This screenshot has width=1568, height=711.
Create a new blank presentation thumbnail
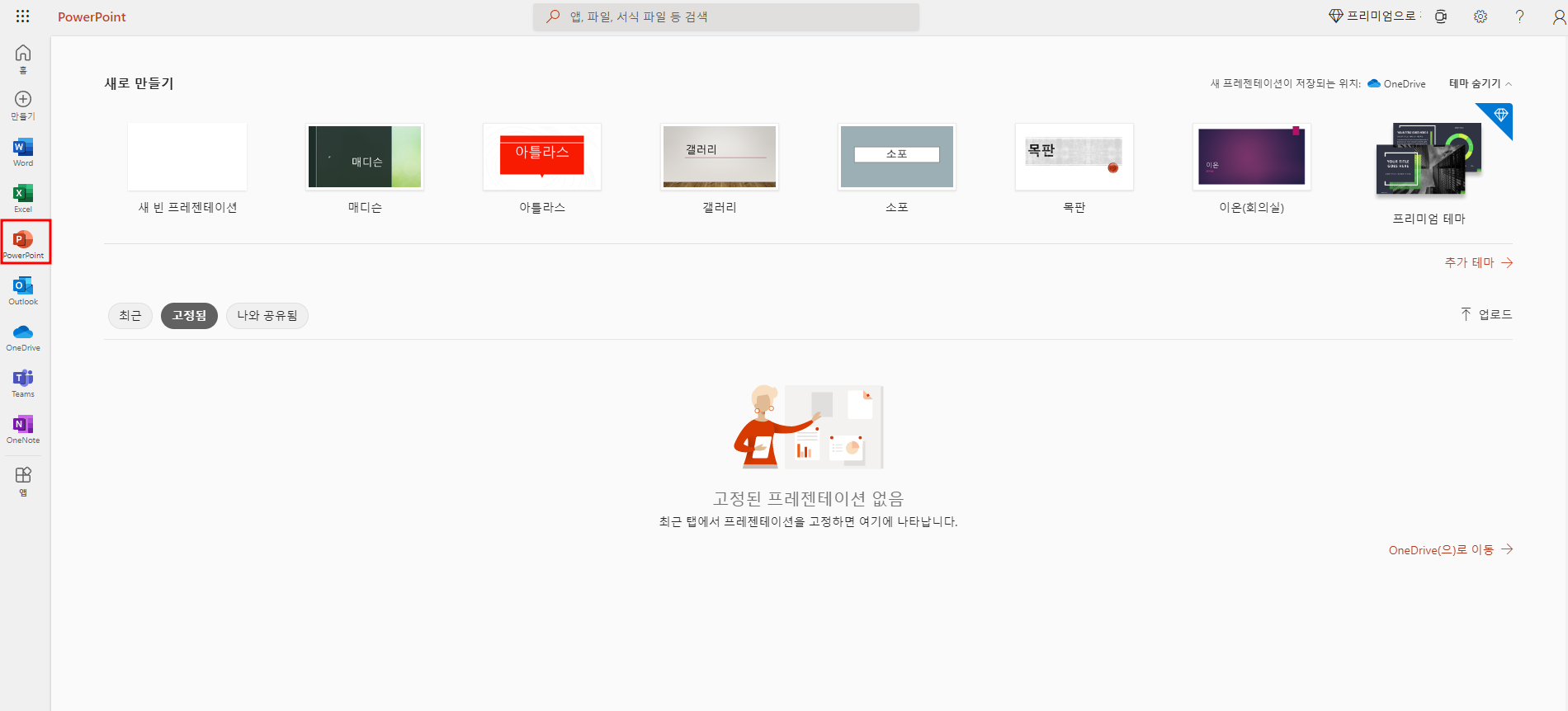point(187,157)
